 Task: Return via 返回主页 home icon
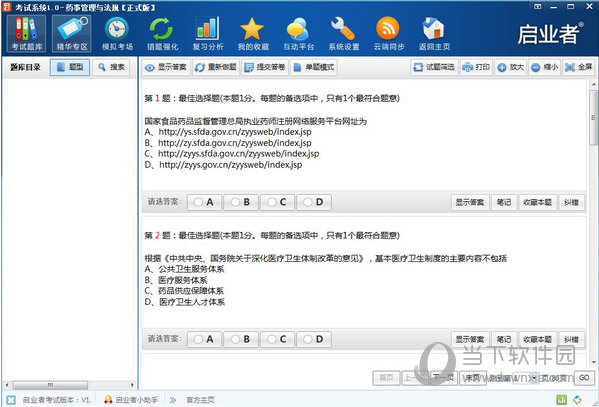click(434, 34)
